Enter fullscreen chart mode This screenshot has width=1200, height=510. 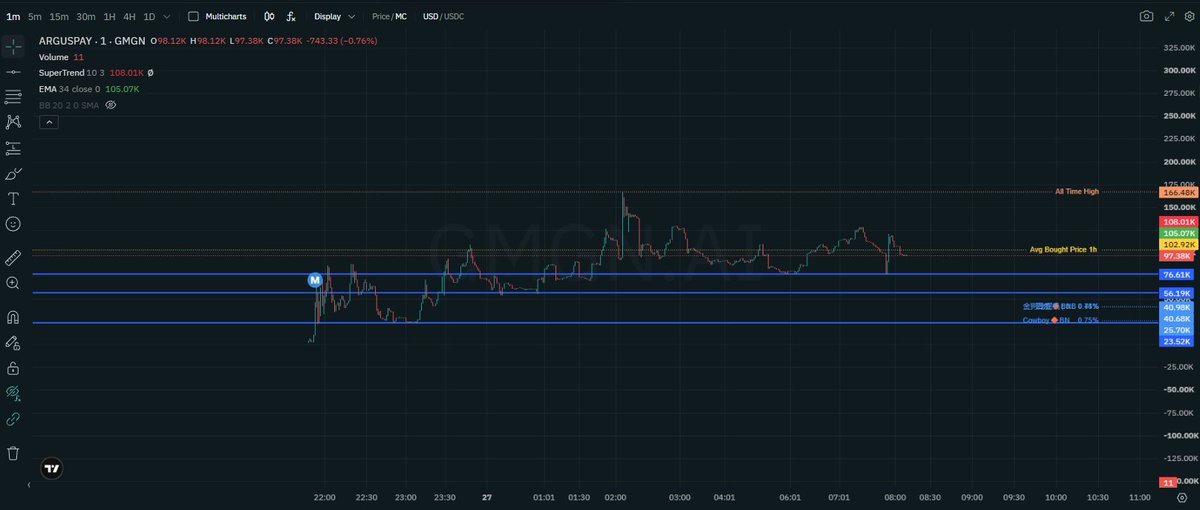[x=1167, y=16]
